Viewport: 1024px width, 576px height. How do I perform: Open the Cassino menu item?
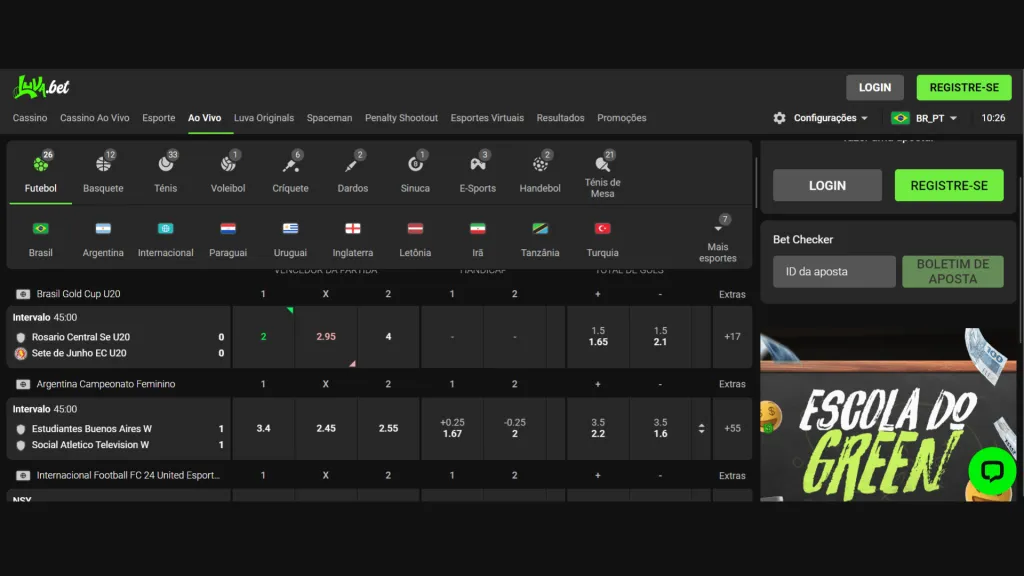coord(30,118)
